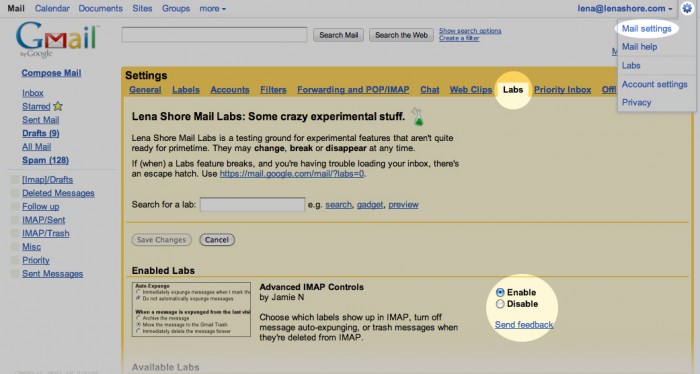This screenshot has height=374, width=700.
Task: Open the Follow up label
Action: point(41,207)
